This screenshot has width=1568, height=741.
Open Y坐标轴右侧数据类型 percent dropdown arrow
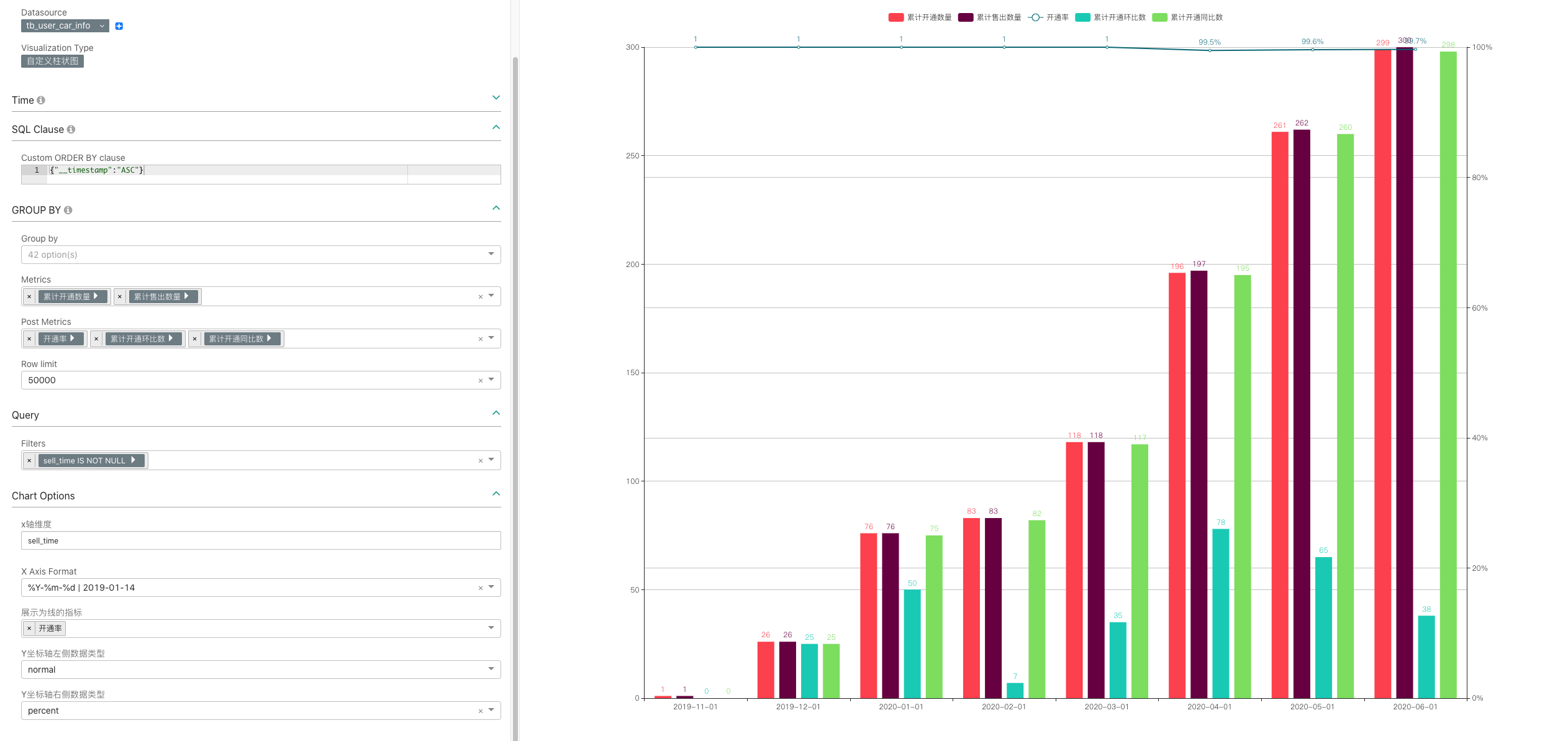(x=491, y=710)
